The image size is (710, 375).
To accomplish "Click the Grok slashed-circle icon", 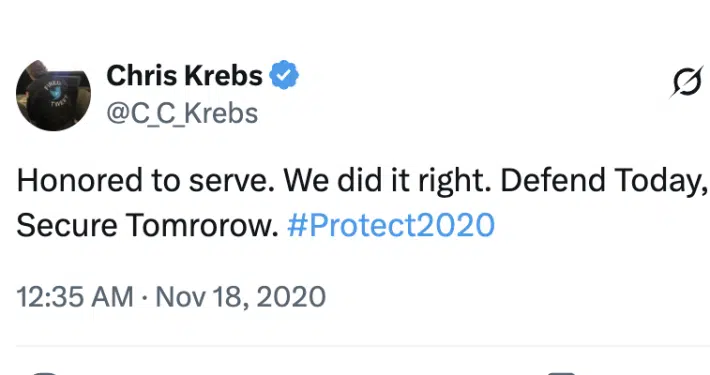I will 686,82.
